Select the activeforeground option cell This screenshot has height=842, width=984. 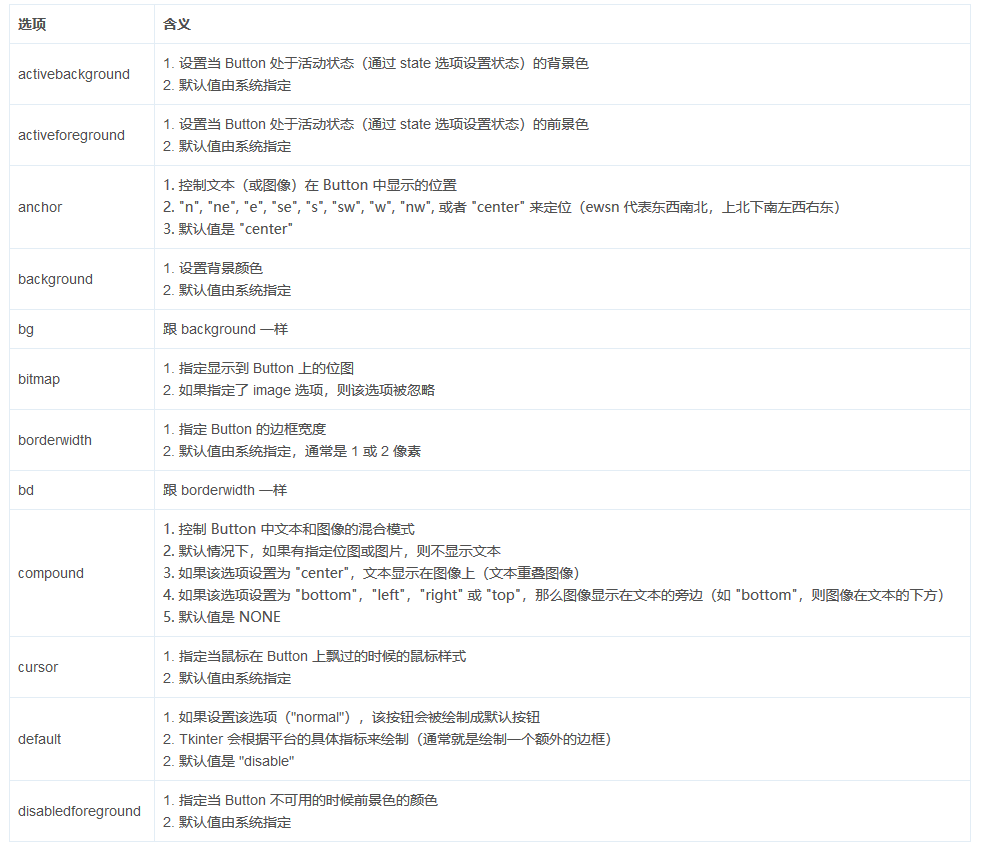[73, 135]
